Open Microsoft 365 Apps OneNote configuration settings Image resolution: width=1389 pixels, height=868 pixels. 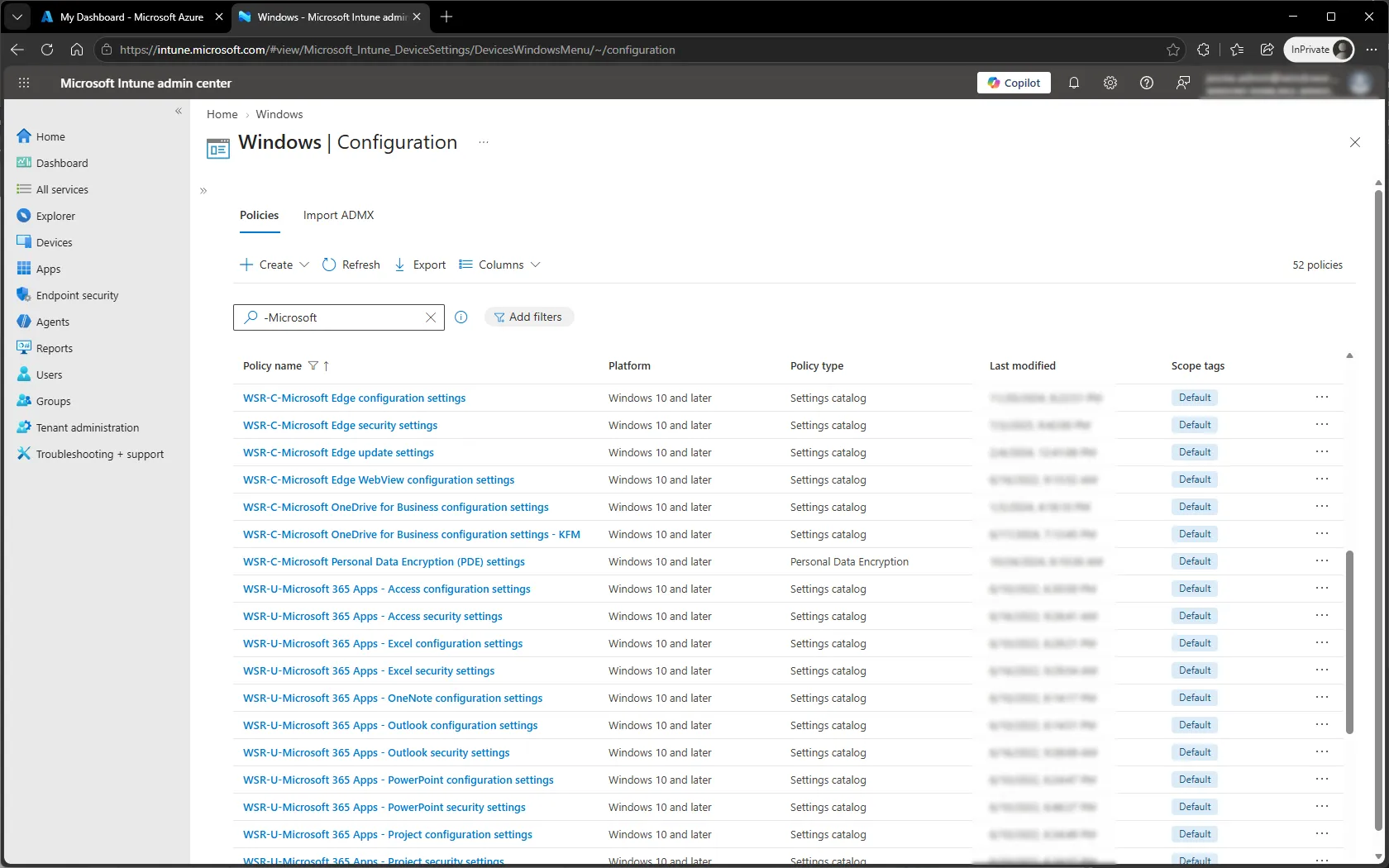393,698
